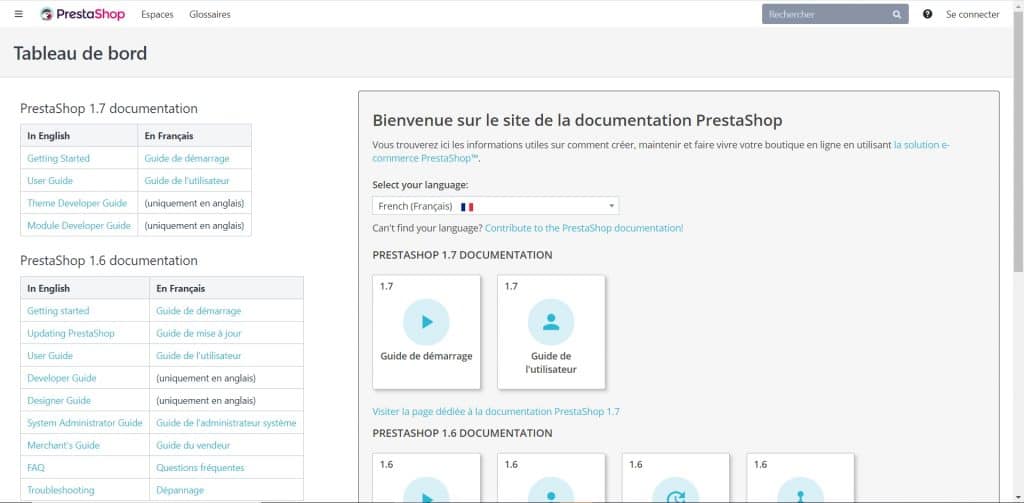Image resolution: width=1024 pixels, height=503 pixels.
Task: Open 1.7 'Guide de démarrage' table link
Action: pos(187,158)
